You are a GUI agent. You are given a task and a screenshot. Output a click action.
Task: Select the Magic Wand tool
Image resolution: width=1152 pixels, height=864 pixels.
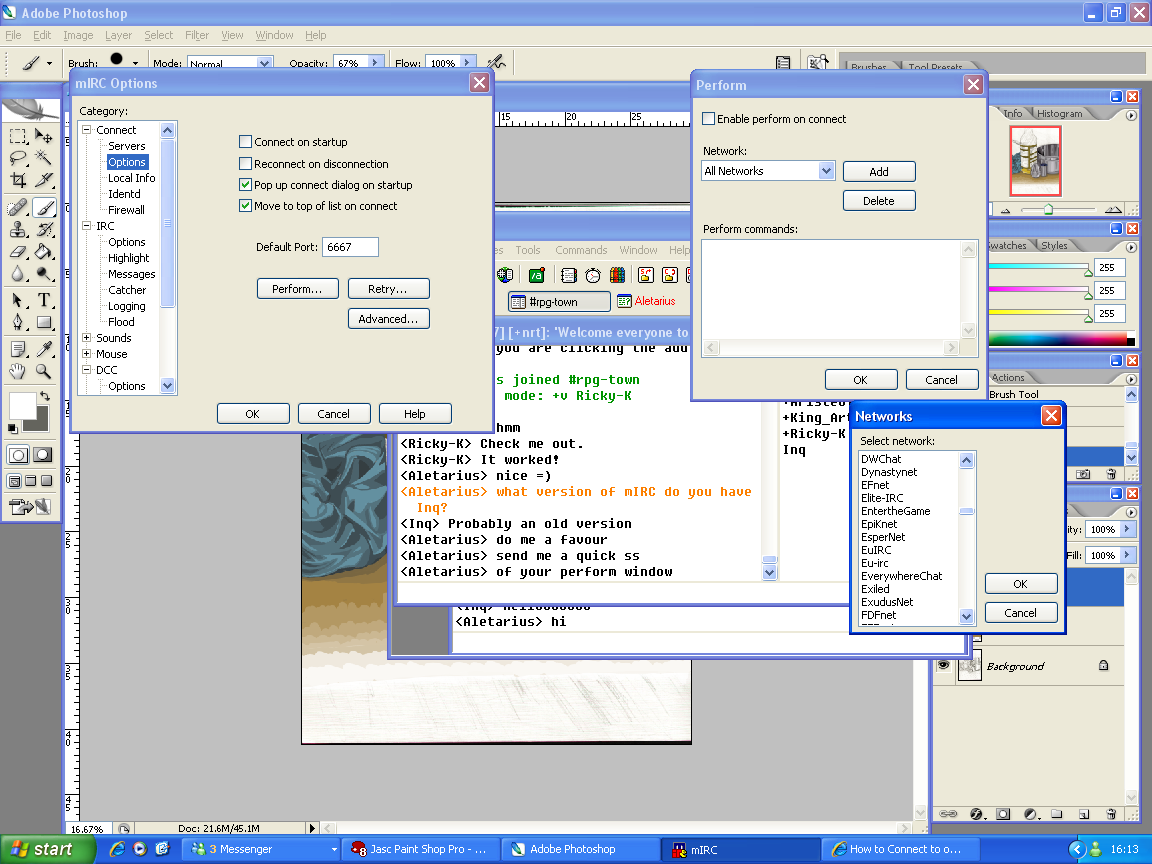pos(44,158)
